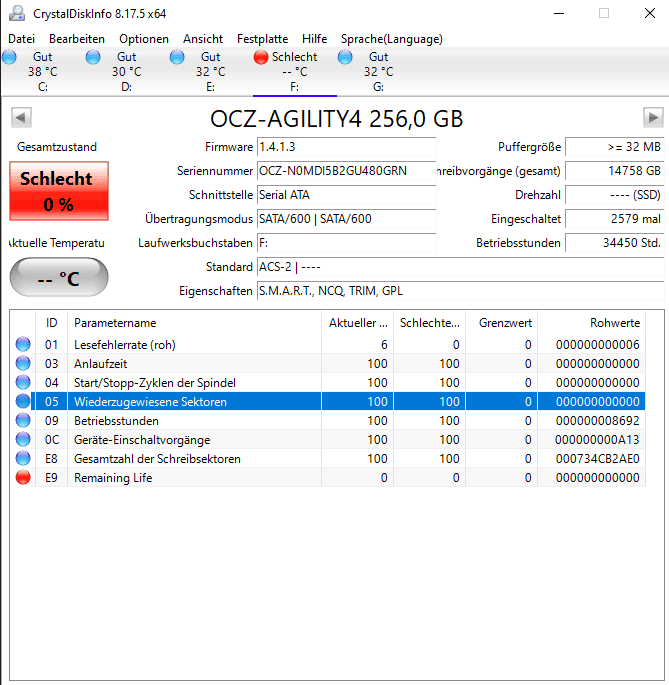Open the Bearbeiten menu
Image resolution: width=669 pixels, height=685 pixels.
coord(77,39)
